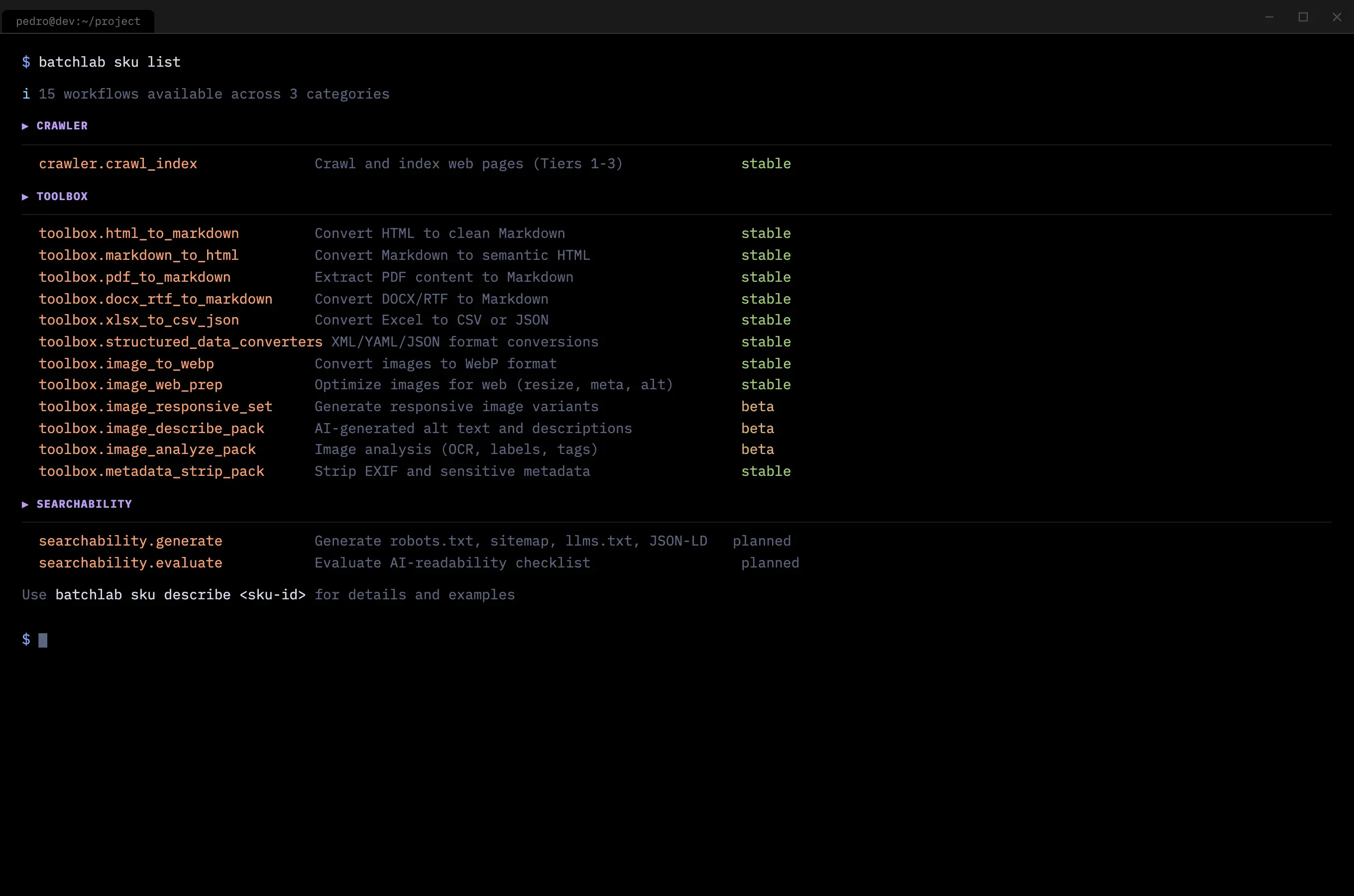Viewport: 1354px width, 896px height.
Task: Select toolbox.pdf_to_markdown in the list
Action: (135, 277)
